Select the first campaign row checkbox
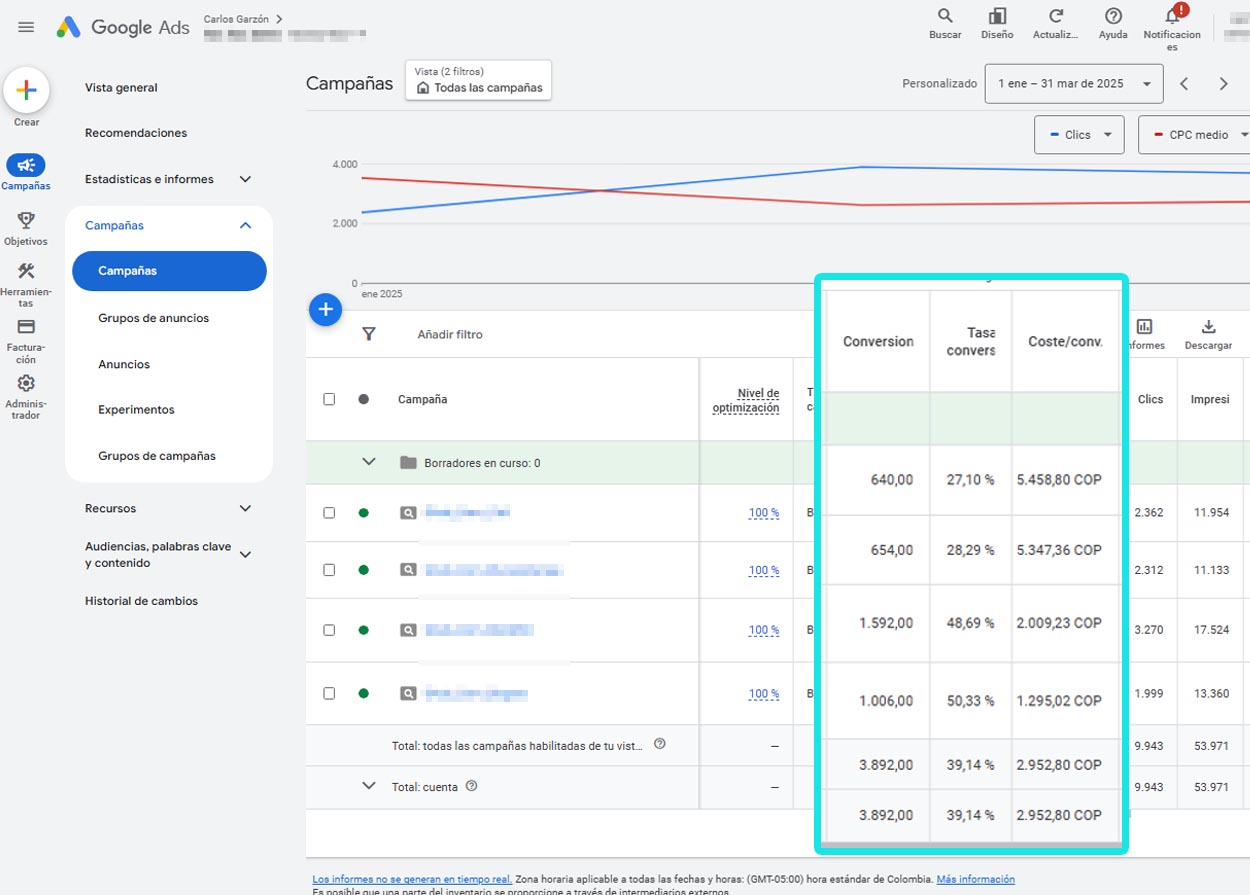This screenshot has width=1250, height=895. point(329,512)
